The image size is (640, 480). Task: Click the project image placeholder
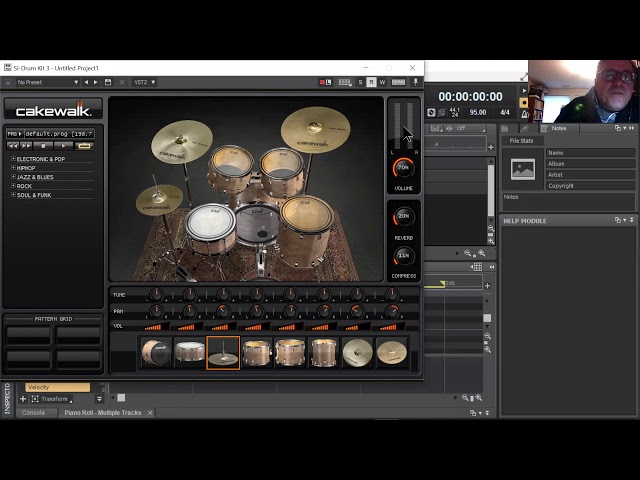(523, 169)
